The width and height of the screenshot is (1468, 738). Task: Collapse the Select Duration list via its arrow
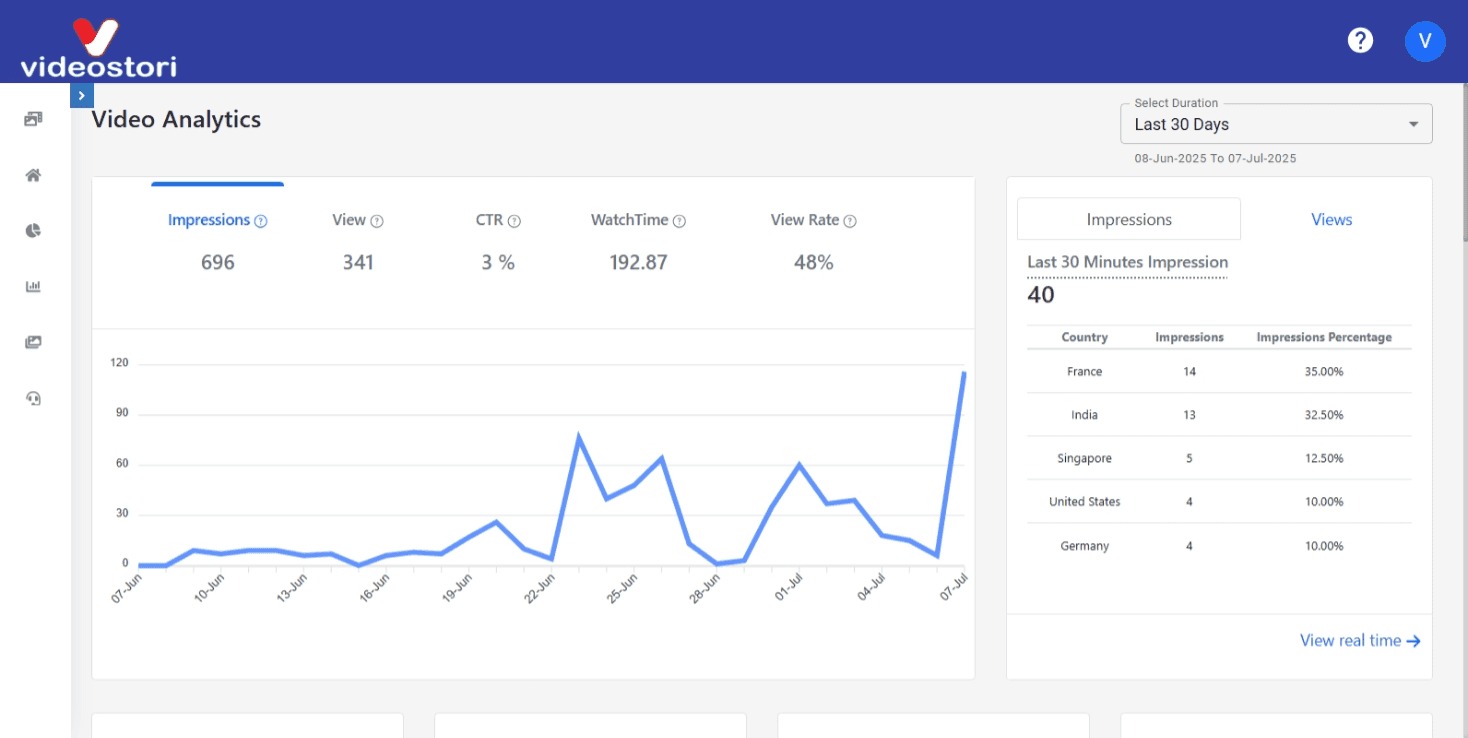1412,123
